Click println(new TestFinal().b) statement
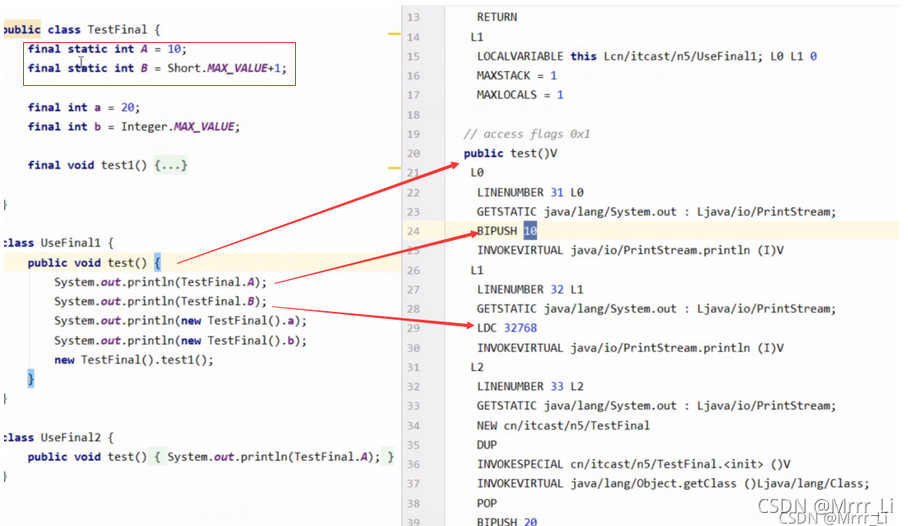Image resolution: width=908 pixels, height=526 pixels. pyautogui.click(x=181, y=341)
